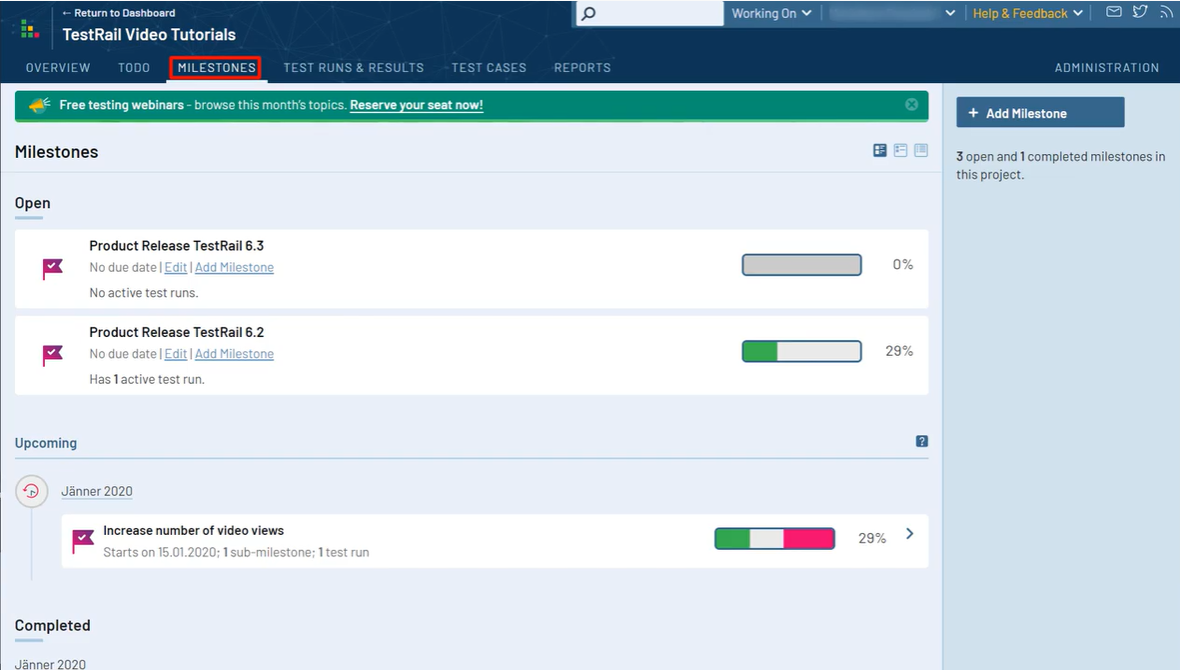Screen dimensions: 1180x670
Task: Select the Milestones tab
Action: pyautogui.click(x=216, y=68)
